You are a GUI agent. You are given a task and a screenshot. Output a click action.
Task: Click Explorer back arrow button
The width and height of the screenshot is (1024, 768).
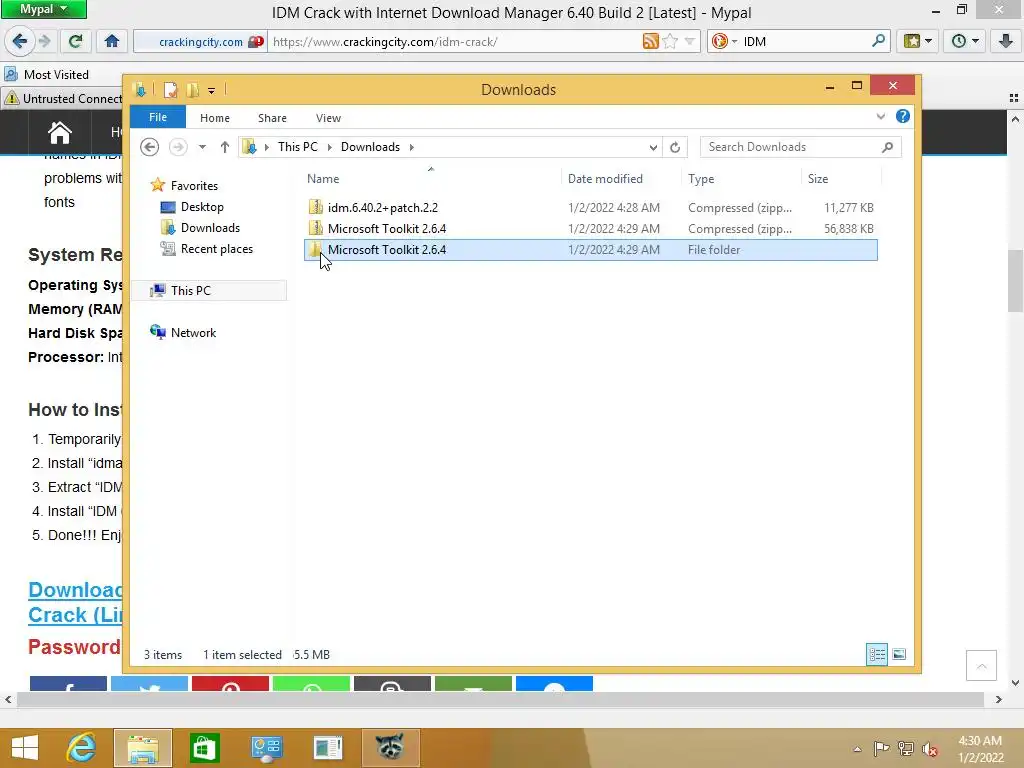[150, 147]
